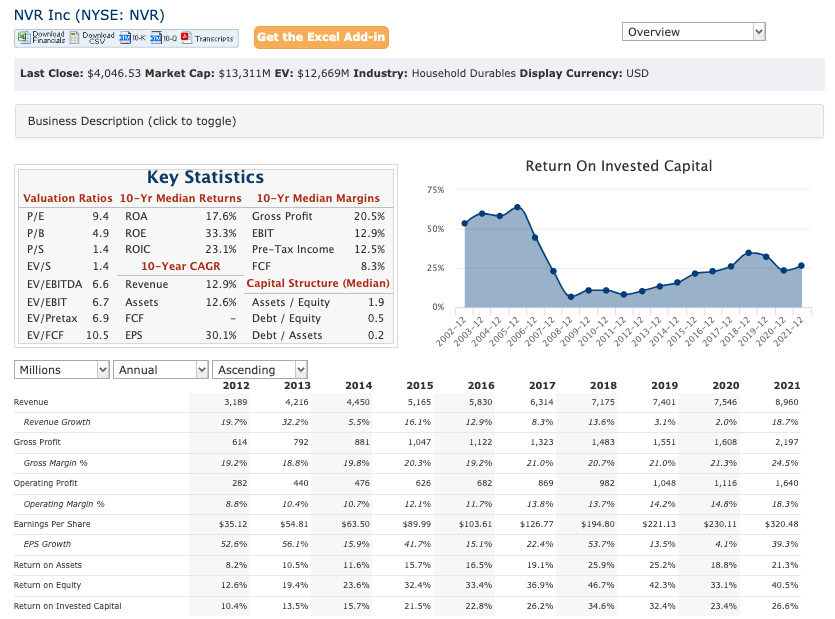Click the 10-Yr Median Margins header
This screenshot has height=619, width=835.
pyautogui.click(x=318, y=198)
